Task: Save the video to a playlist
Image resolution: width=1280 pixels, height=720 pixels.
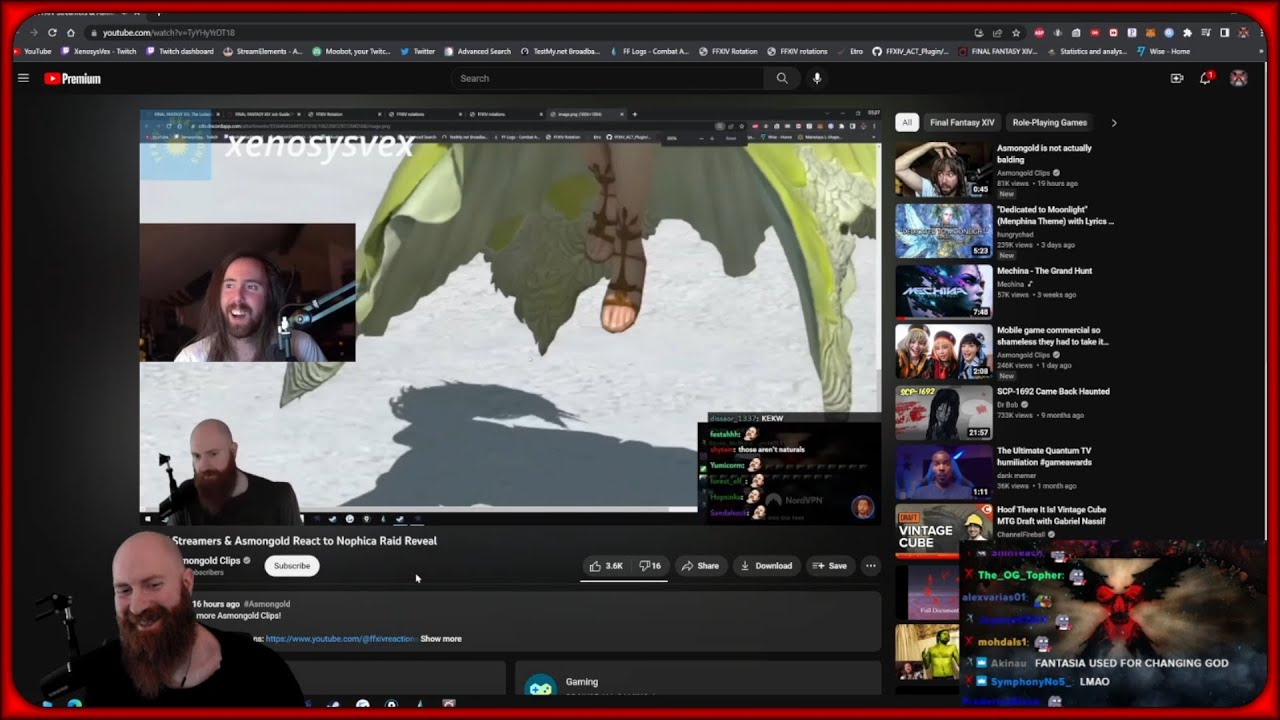Action: 829,566
